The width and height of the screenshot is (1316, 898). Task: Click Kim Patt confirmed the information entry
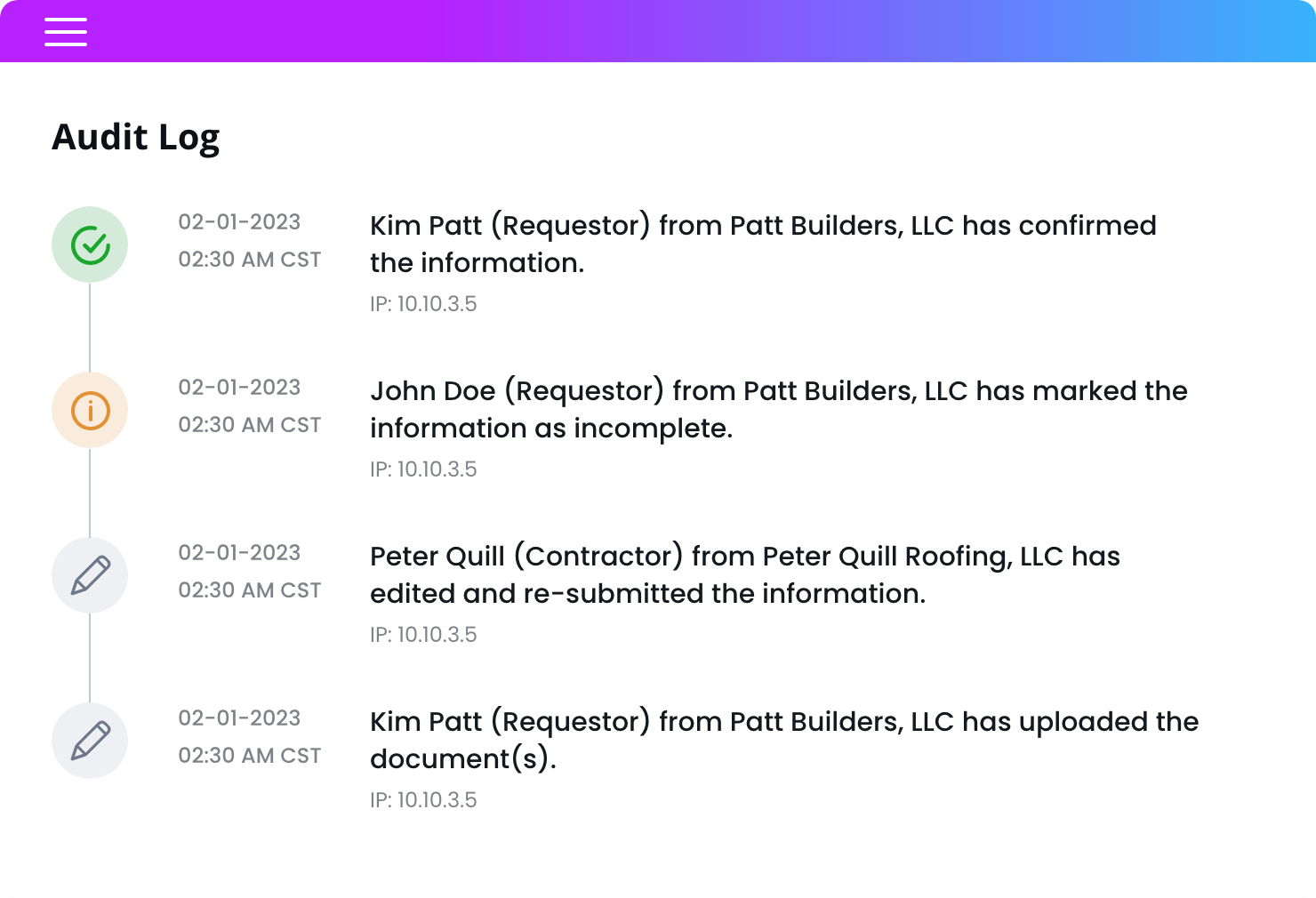763,244
